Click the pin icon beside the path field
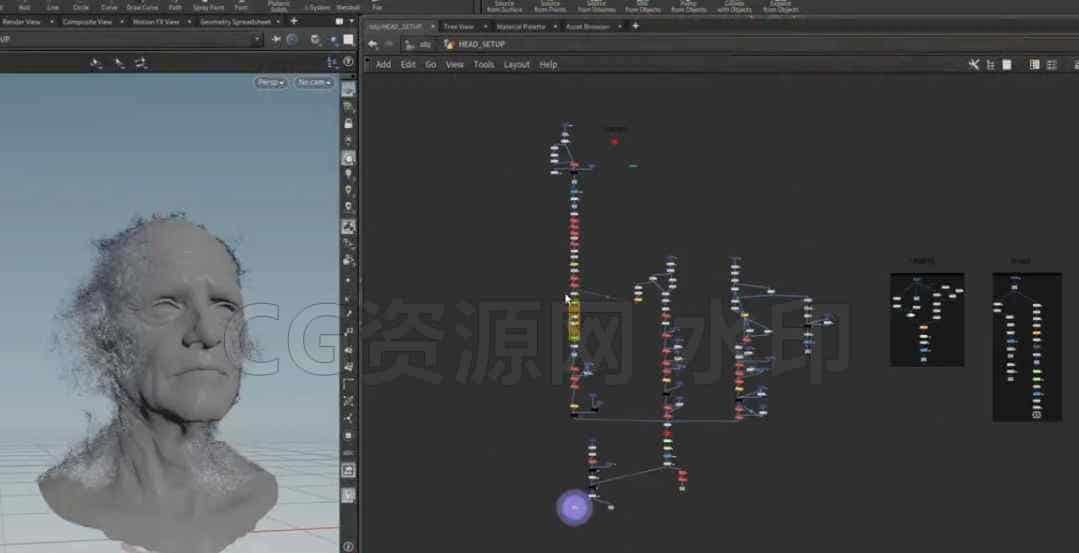The image size is (1079, 553). click(276, 40)
